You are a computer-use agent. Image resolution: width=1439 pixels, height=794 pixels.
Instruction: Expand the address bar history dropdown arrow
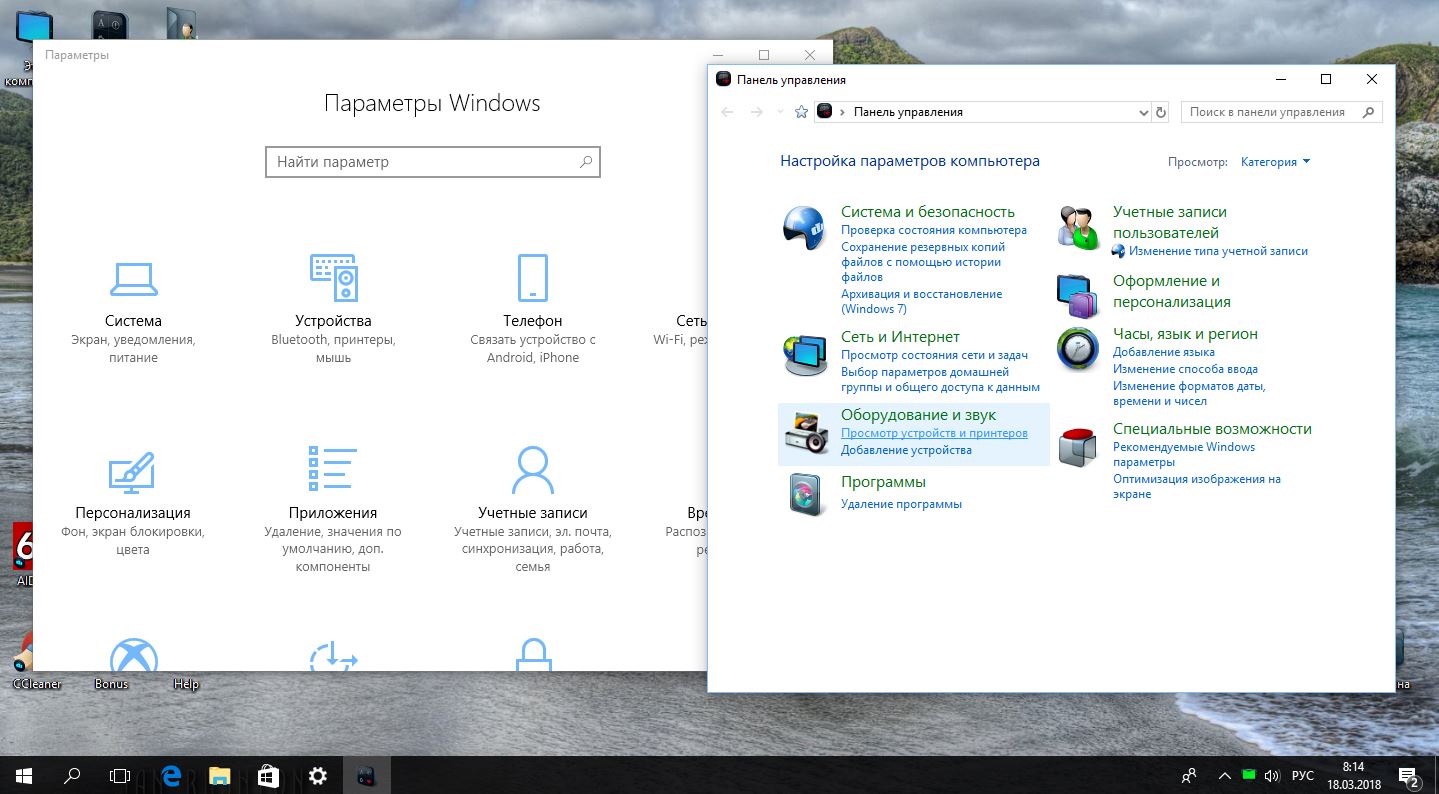click(1144, 113)
